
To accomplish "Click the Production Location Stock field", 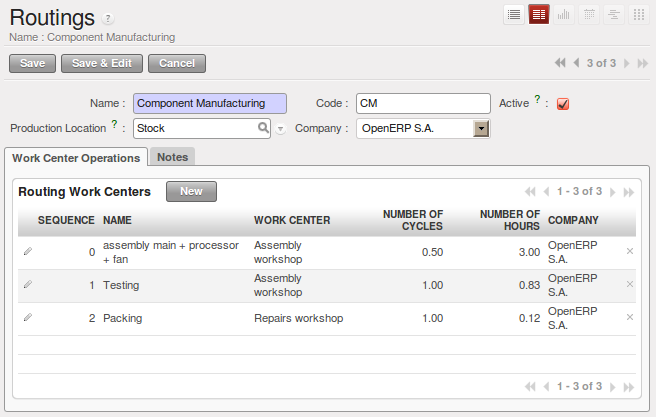I will pyautogui.click(x=202, y=128).
